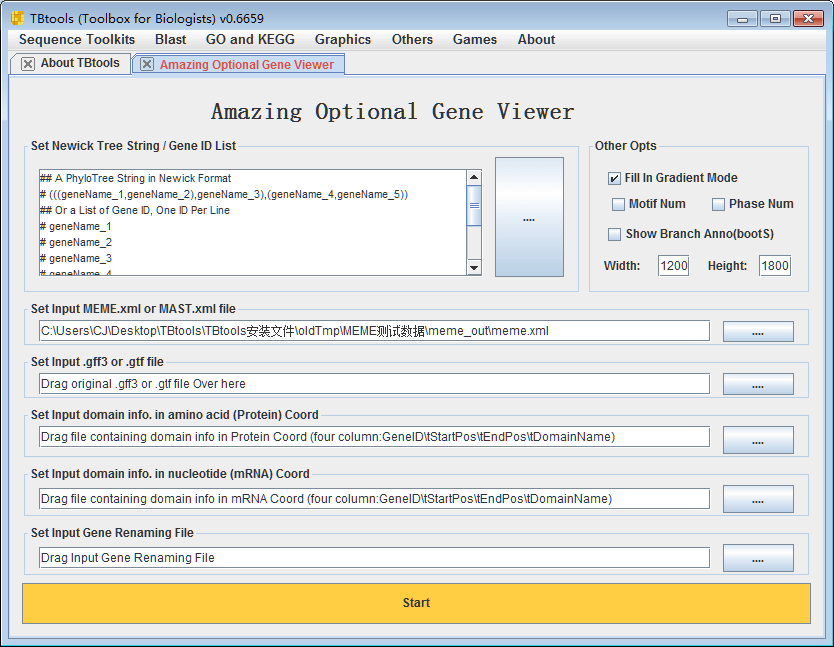834x647 pixels.
Task: Click the '# geneName_2' line in text area
Action: pos(76,242)
